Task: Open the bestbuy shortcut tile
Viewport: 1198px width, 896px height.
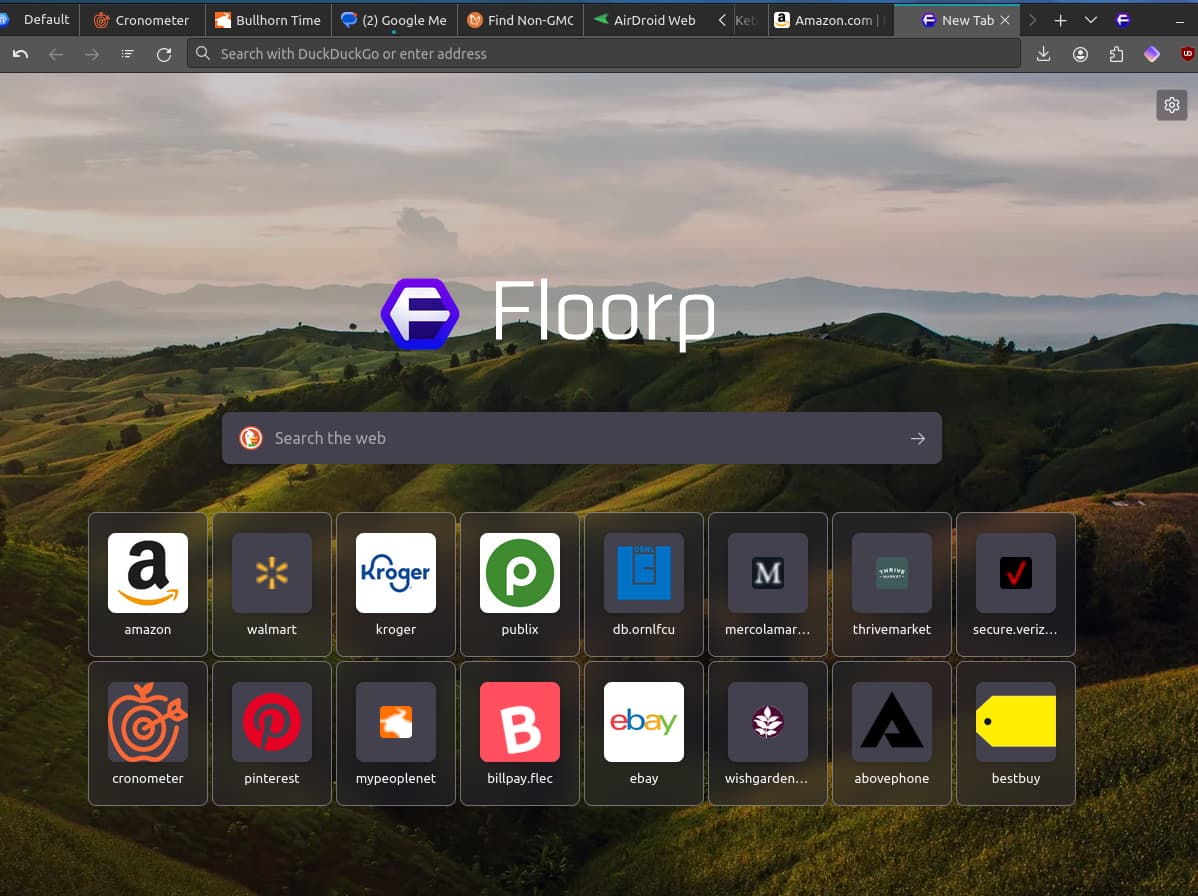Action: pos(1015,733)
